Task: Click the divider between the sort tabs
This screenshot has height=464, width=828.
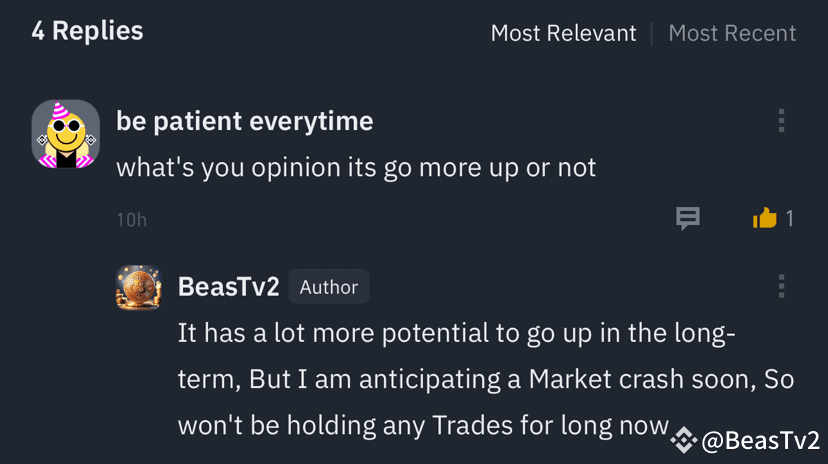Action: coord(652,33)
